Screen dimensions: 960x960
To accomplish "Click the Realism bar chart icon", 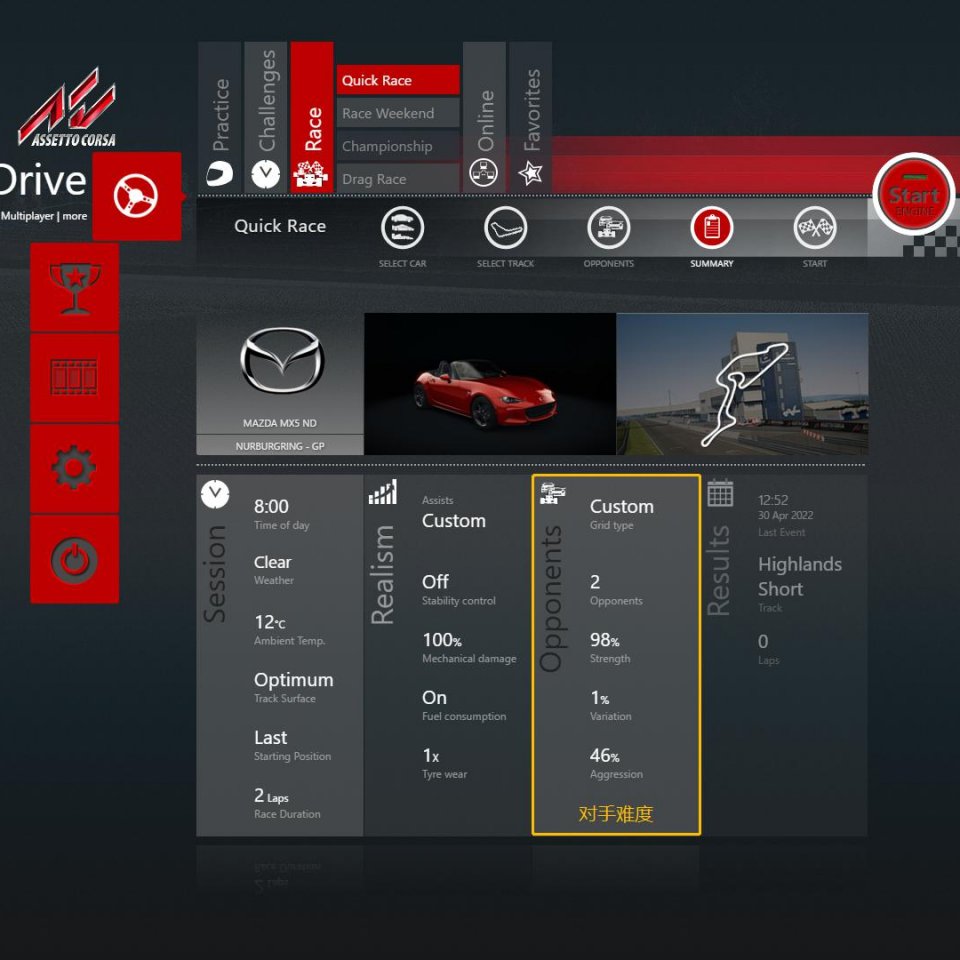I will pyautogui.click(x=383, y=492).
